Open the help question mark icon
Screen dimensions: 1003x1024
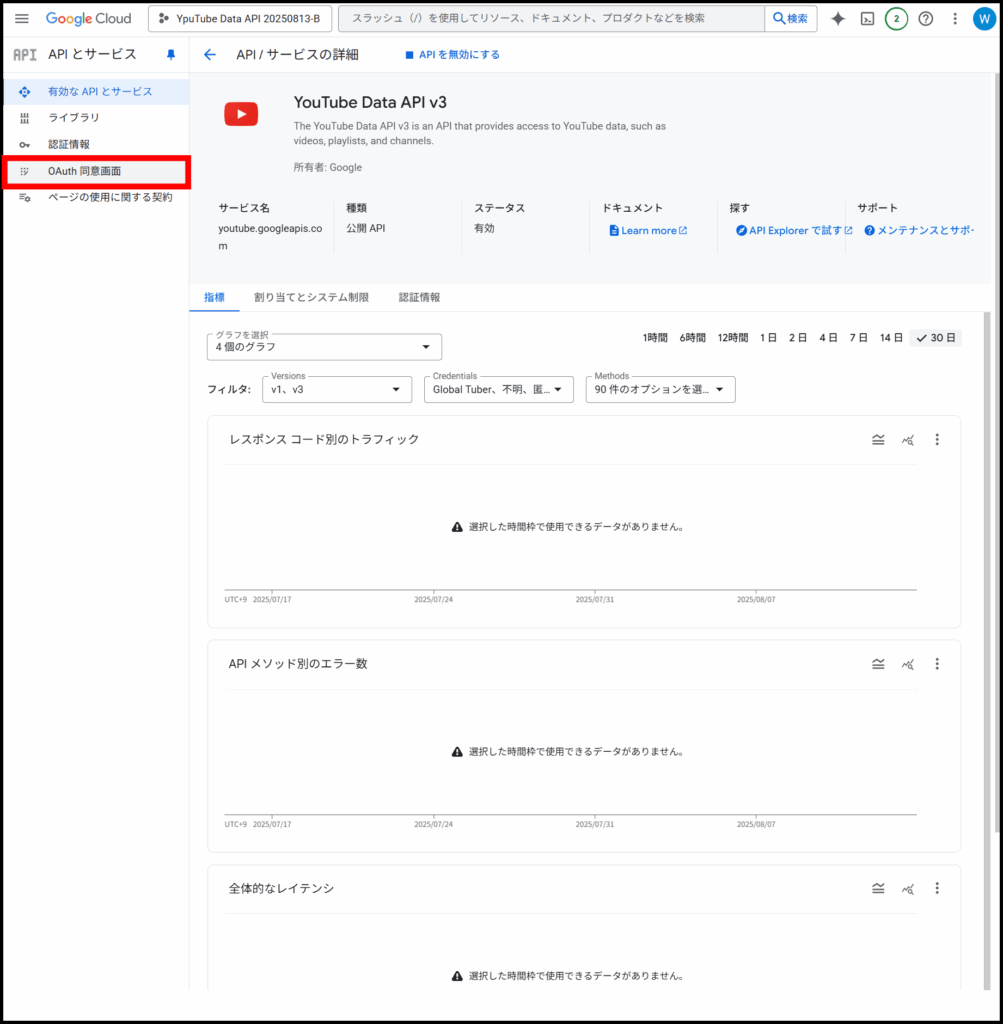pos(925,18)
